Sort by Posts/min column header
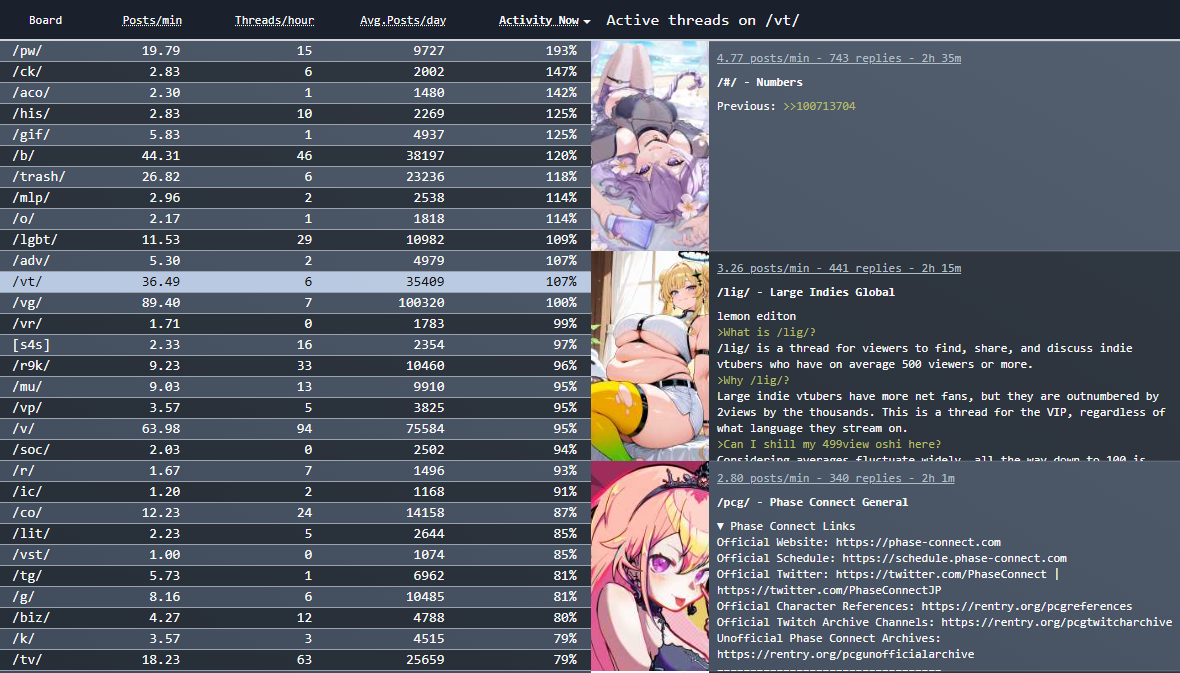The image size is (1180, 673). (x=152, y=20)
